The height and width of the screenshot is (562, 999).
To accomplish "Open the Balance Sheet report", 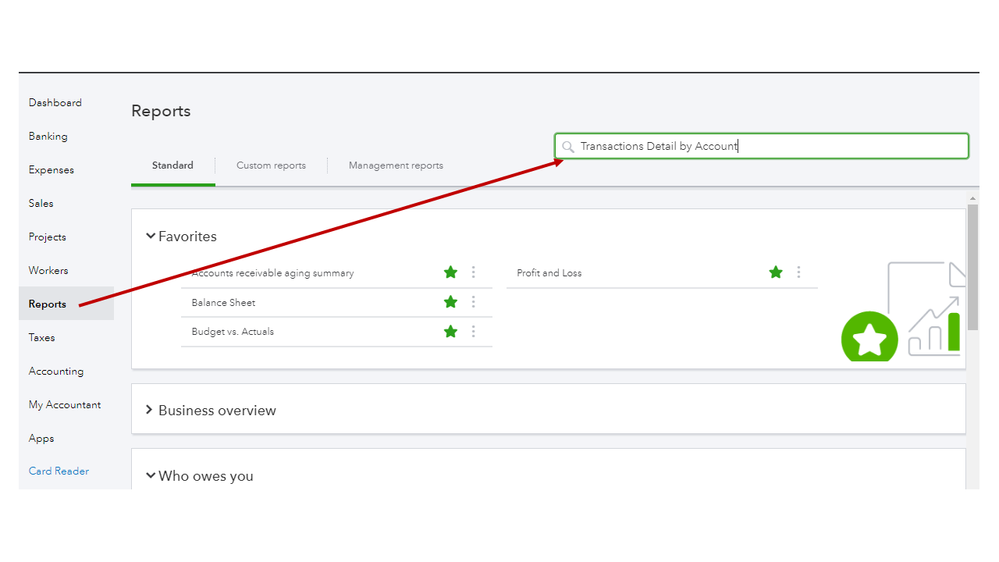I will (223, 303).
